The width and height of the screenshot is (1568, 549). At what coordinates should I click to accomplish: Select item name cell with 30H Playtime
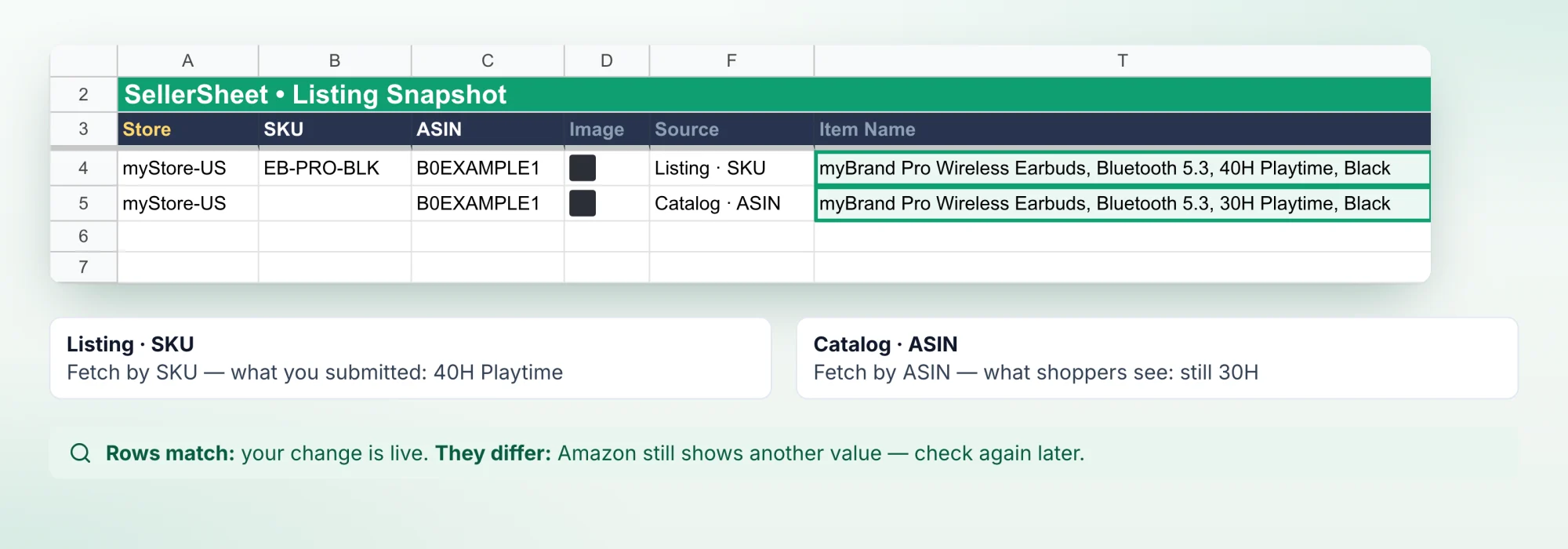pyautogui.click(x=1123, y=203)
